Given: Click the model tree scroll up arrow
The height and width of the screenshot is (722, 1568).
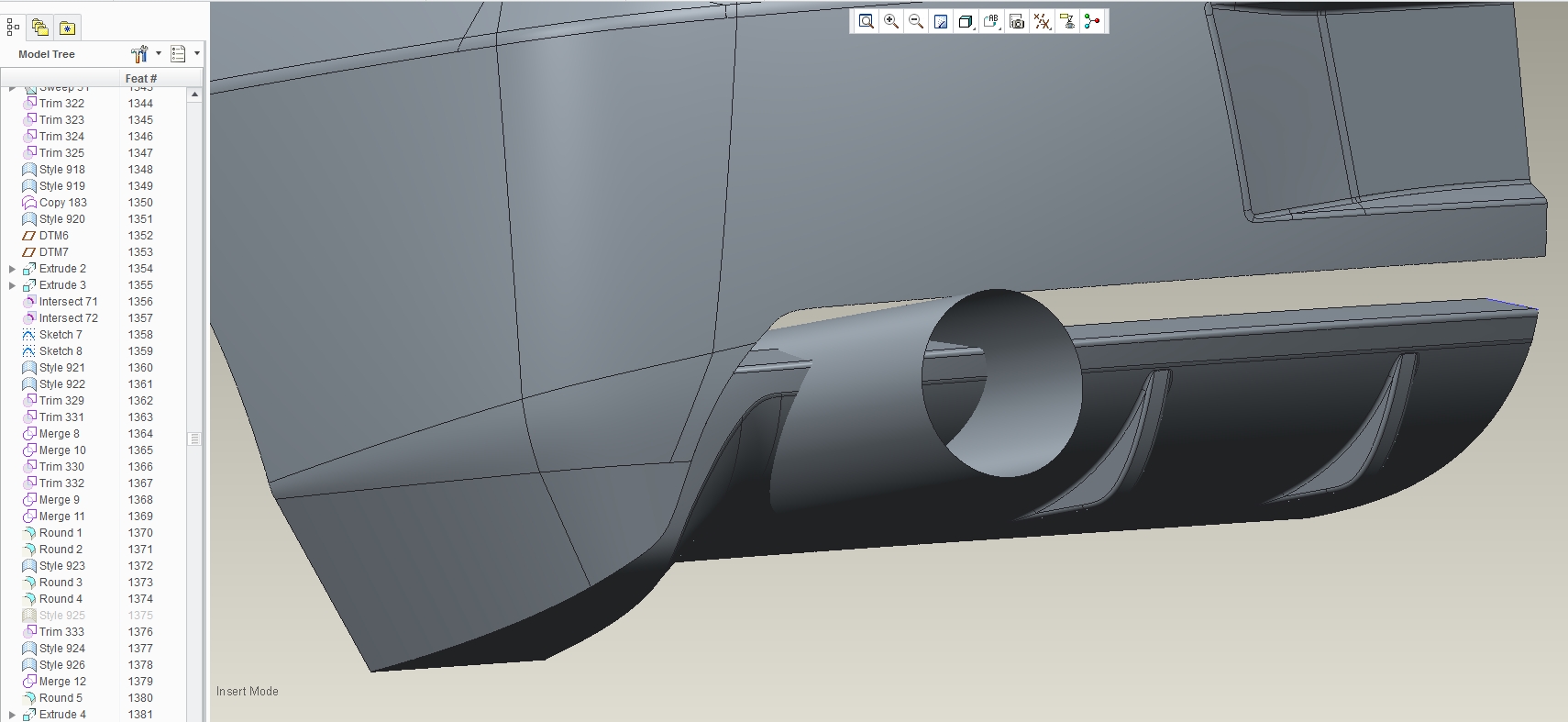Looking at the screenshot, I should (194, 94).
